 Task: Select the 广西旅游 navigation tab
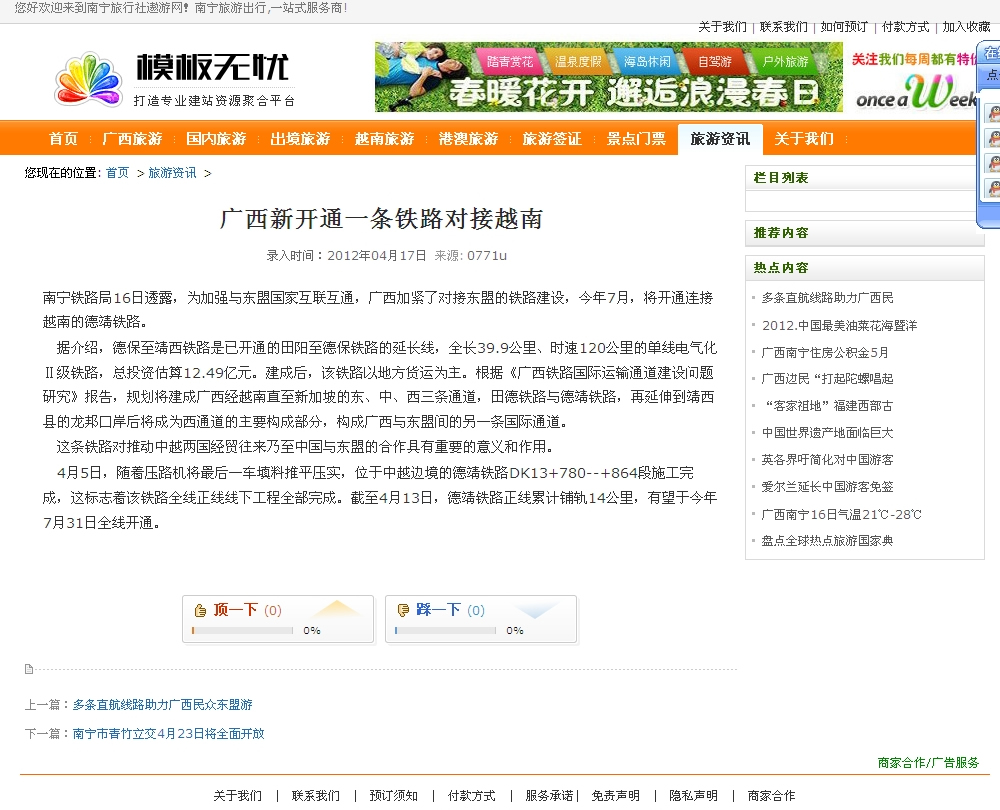(x=132, y=139)
